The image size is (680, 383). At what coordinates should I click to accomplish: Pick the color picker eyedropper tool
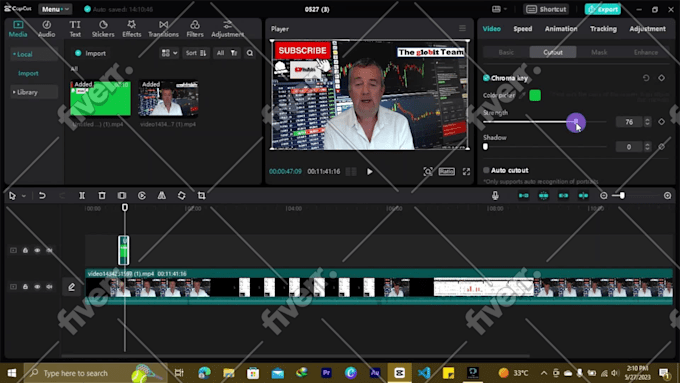point(522,95)
